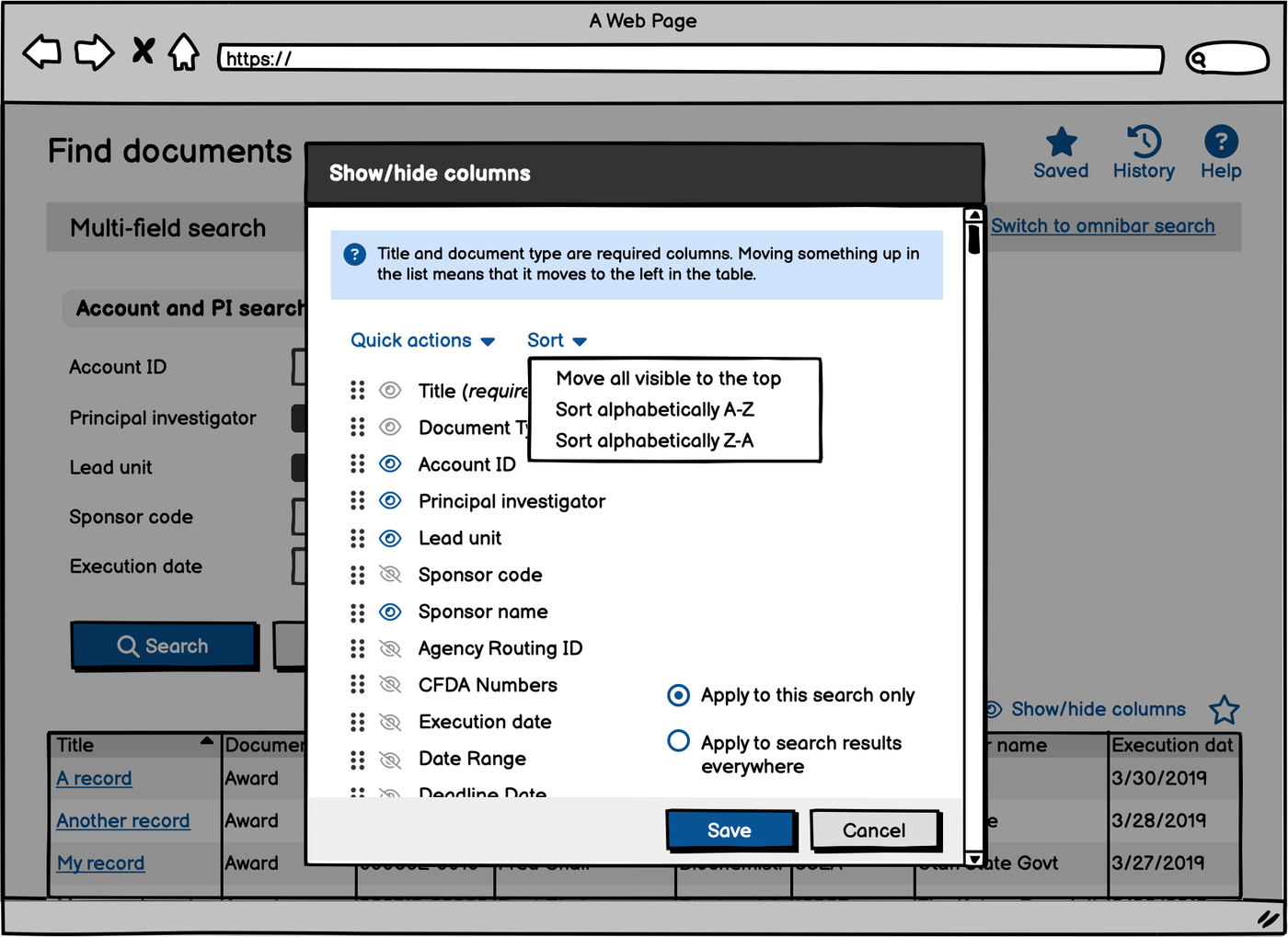Grab the drag handle for CFDA Numbers row
The height and width of the screenshot is (937, 1288).
tap(358, 685)
